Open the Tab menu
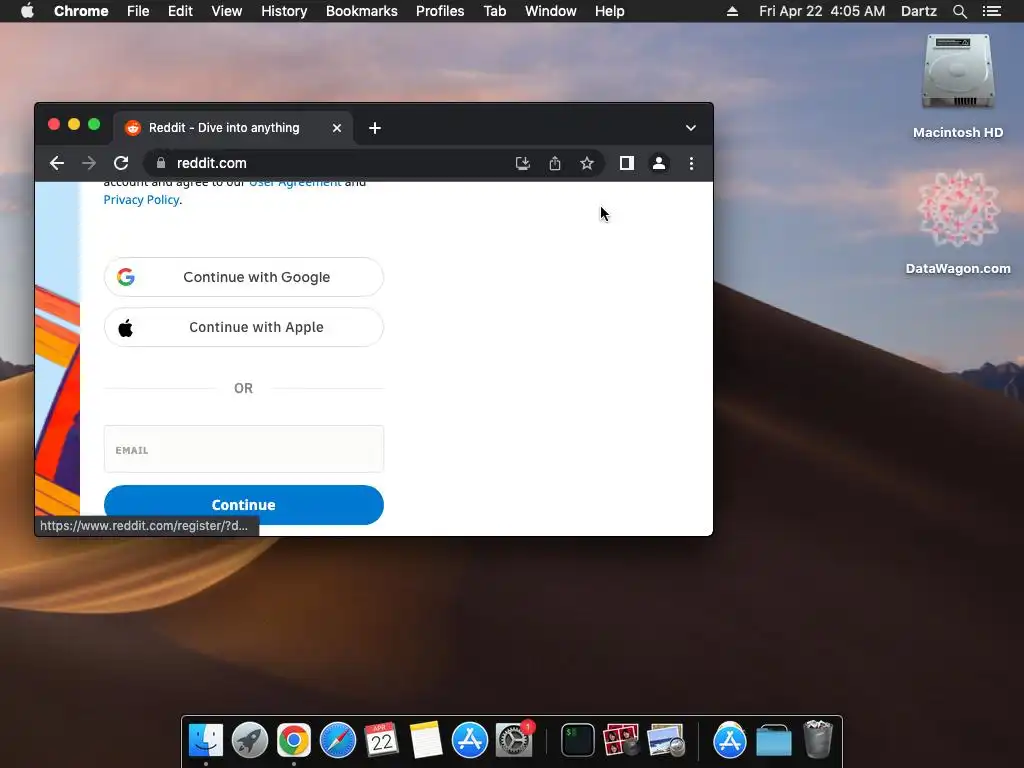 [x=494, y=11]
